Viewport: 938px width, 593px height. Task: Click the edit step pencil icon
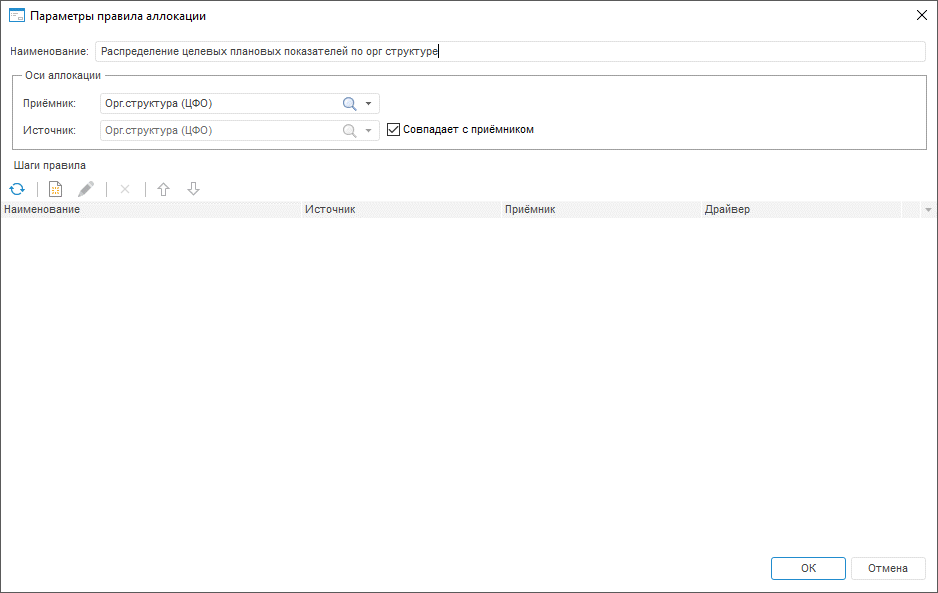[x=86, y=189]
